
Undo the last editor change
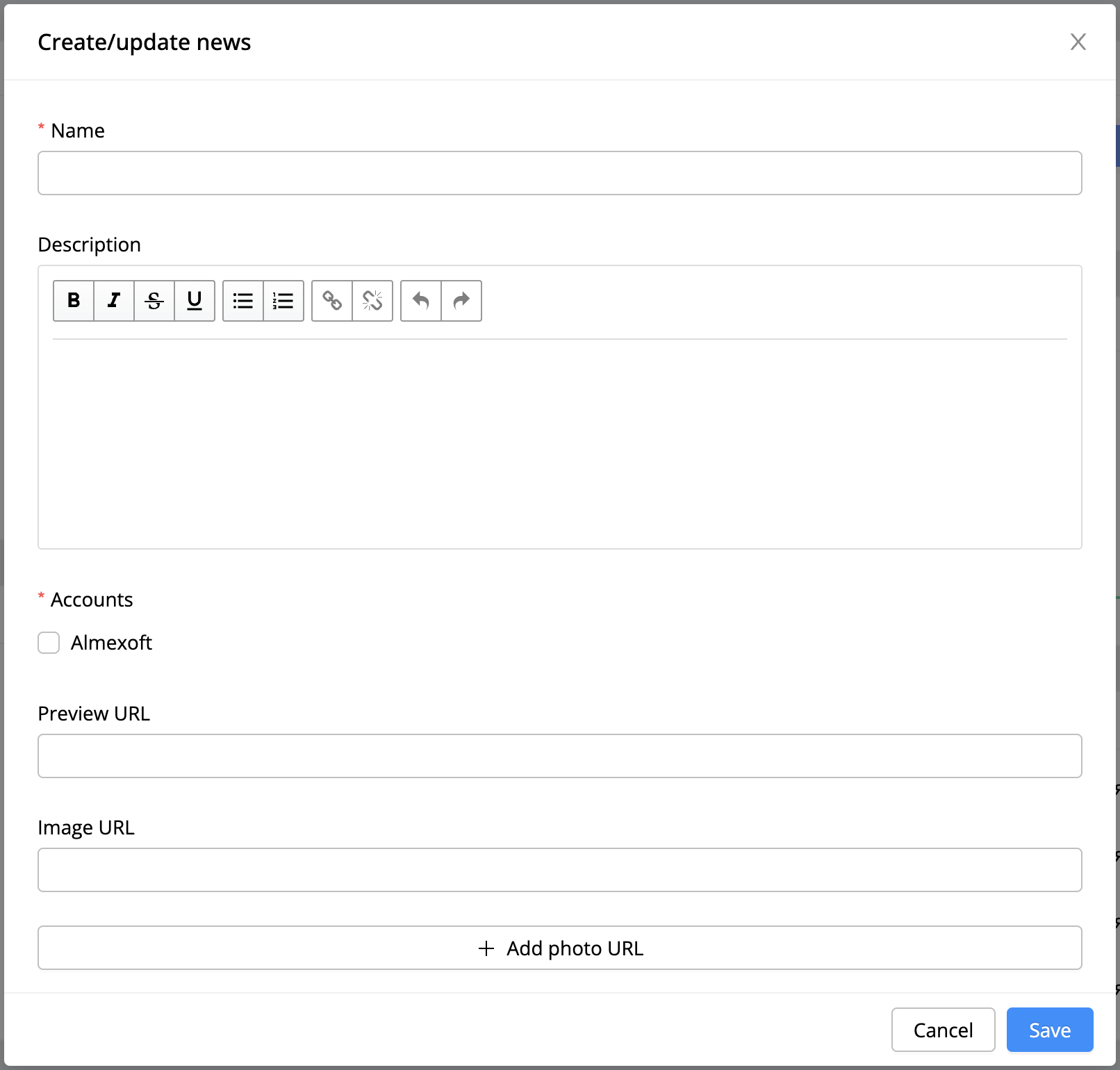pos(421,301)
